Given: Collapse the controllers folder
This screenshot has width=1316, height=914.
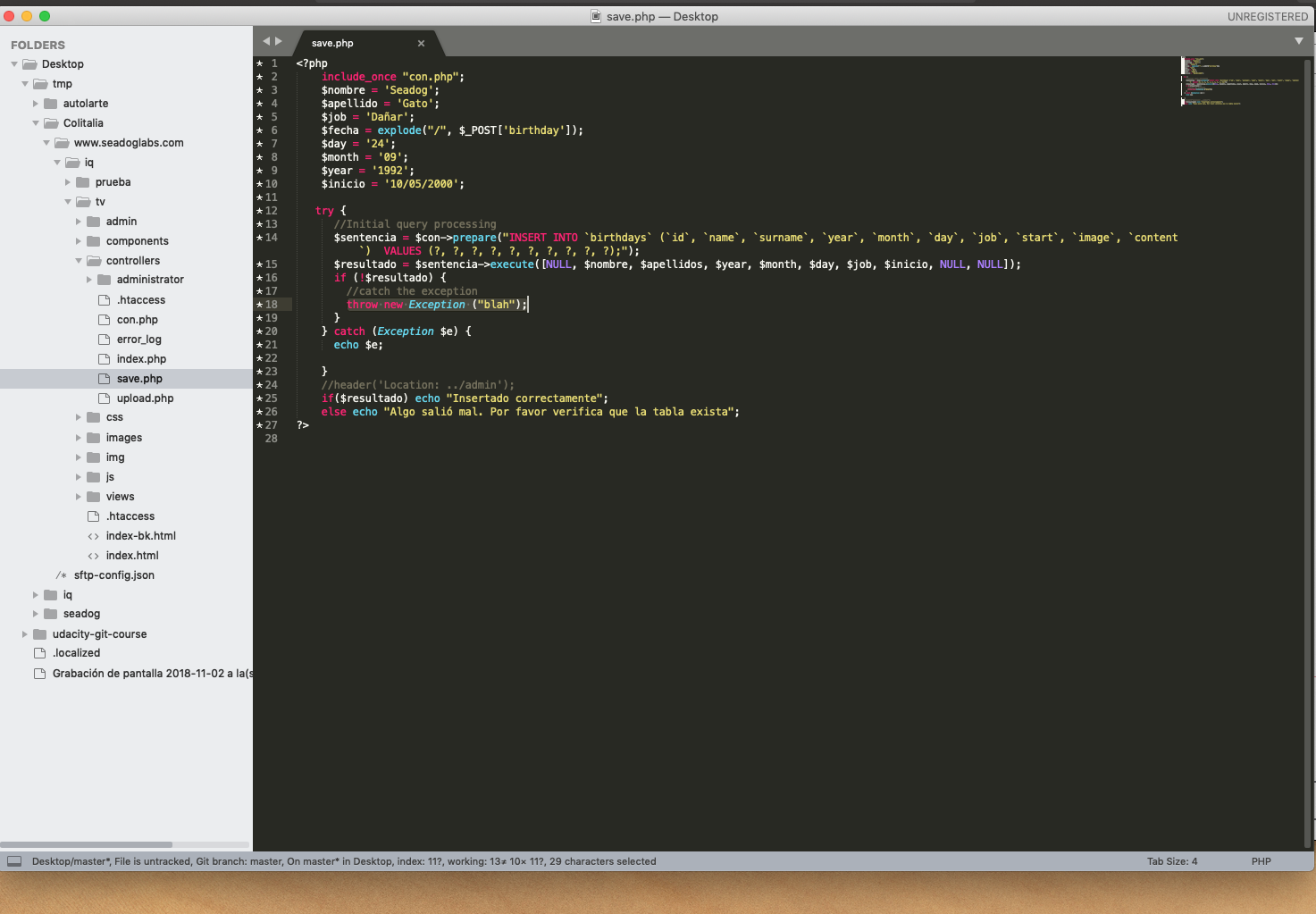Looking at the screenshot, I should pyautogui.click(x=79, y=261).
